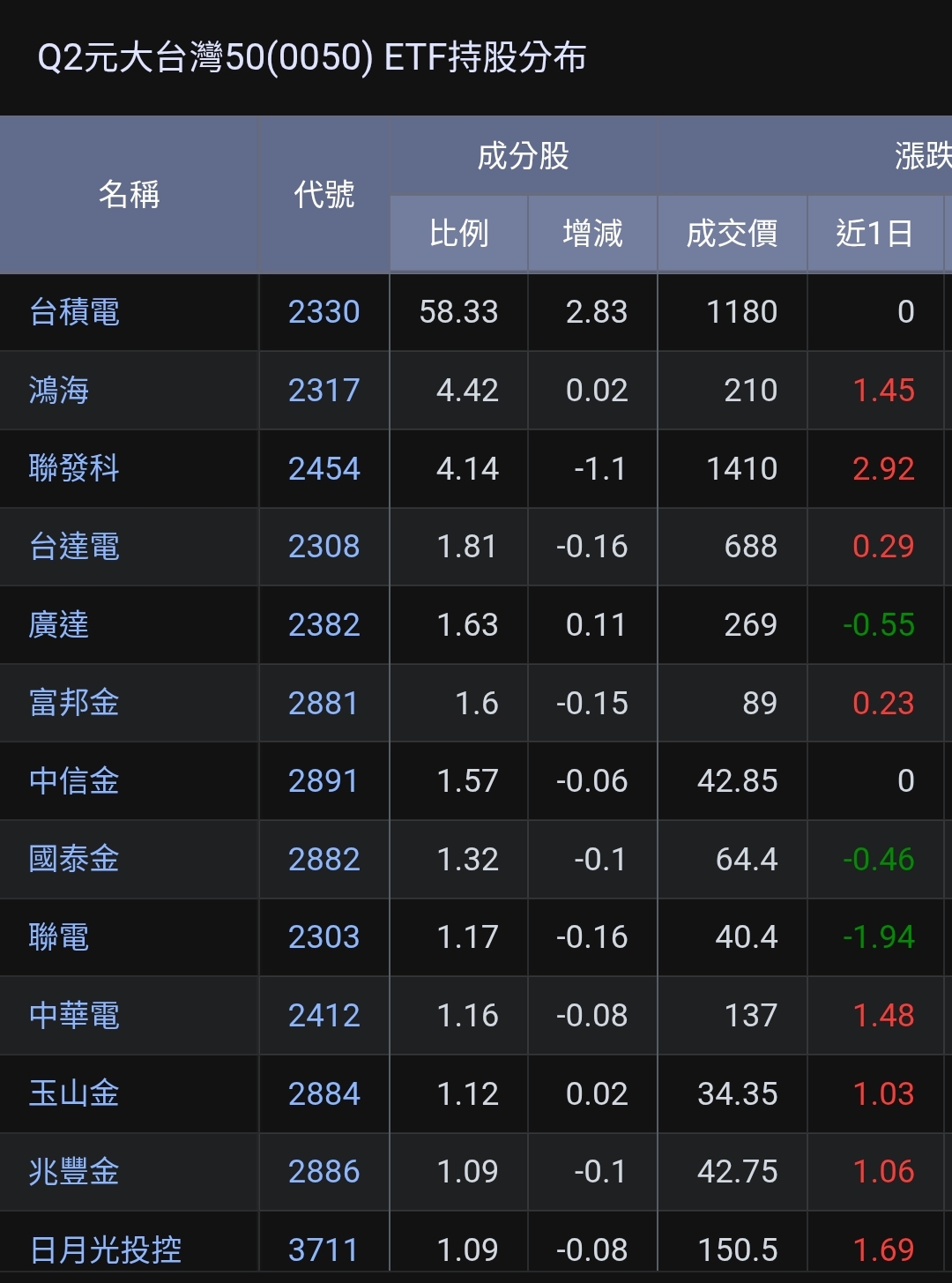
Task: Click the 成分股 group header
Action: click(x=523, y=156)
